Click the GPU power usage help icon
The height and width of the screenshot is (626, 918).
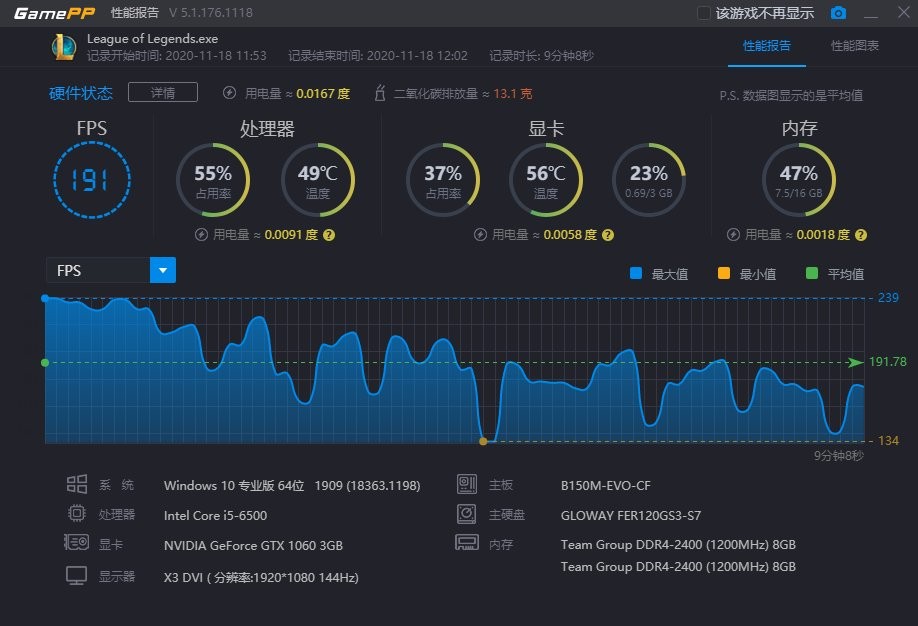(x=608, y=235)
